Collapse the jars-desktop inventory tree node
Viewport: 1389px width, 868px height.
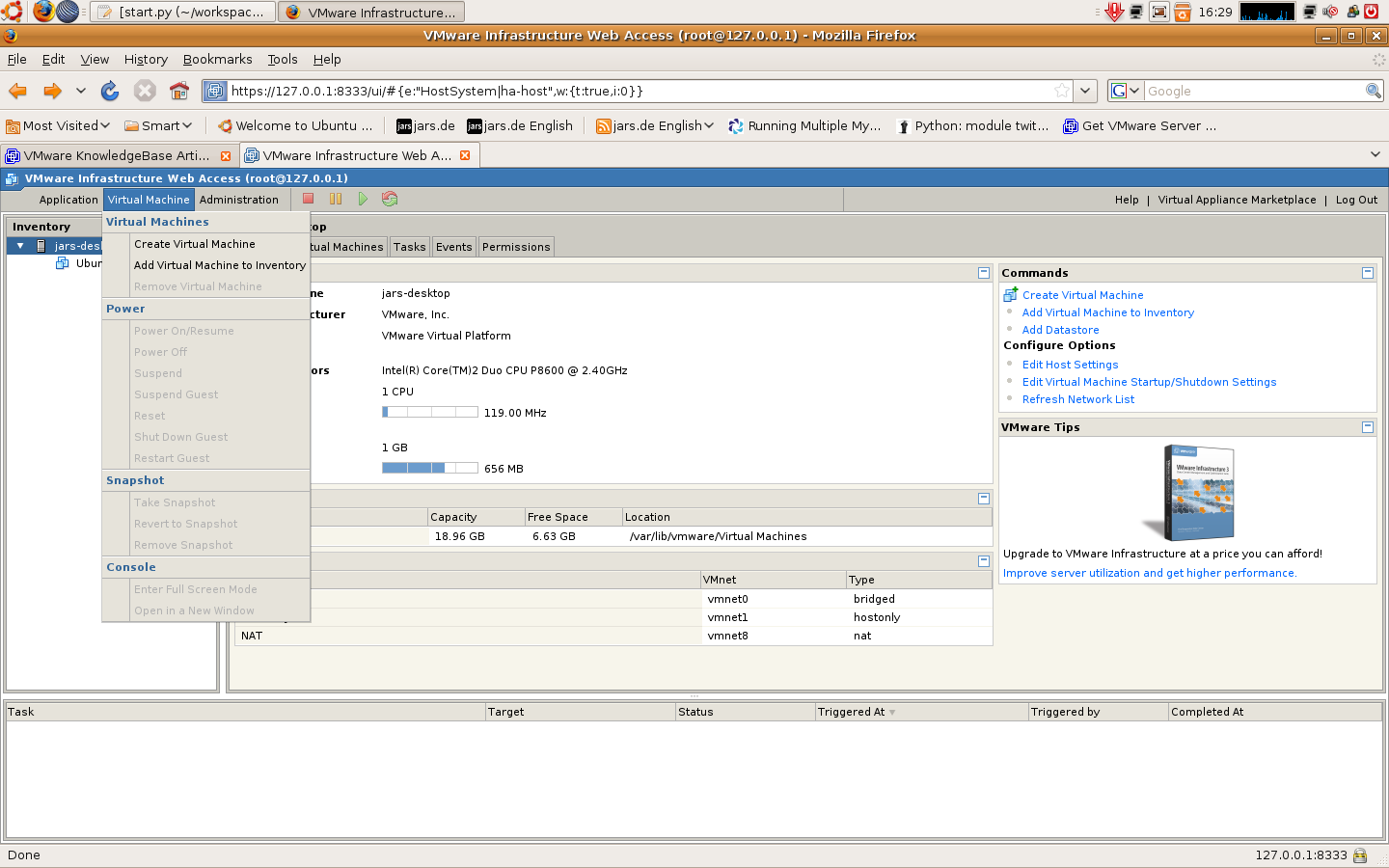click(x=20, y=246)
